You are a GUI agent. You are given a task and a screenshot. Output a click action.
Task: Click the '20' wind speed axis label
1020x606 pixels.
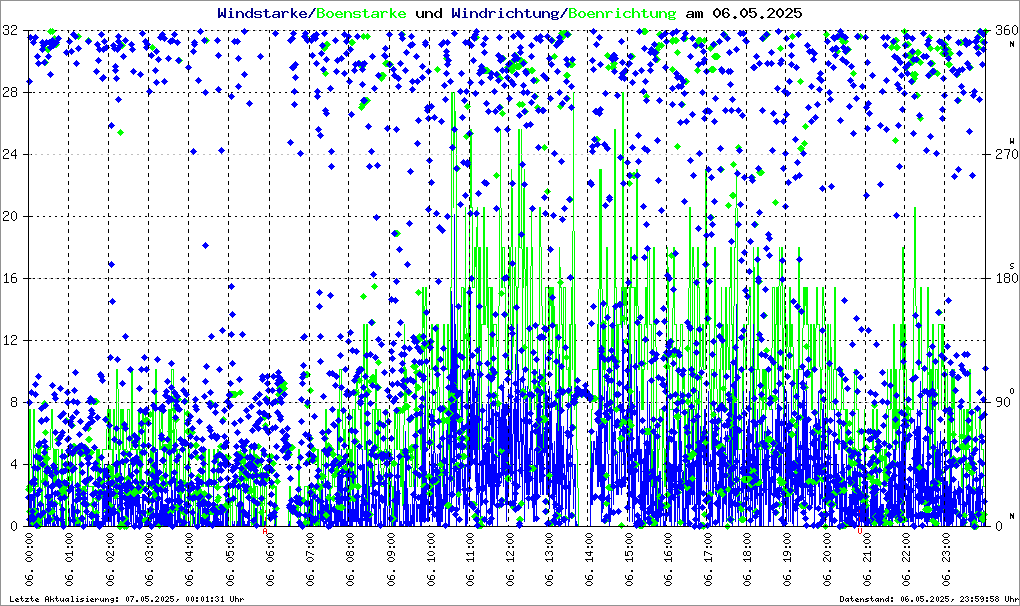click(10, 216)
